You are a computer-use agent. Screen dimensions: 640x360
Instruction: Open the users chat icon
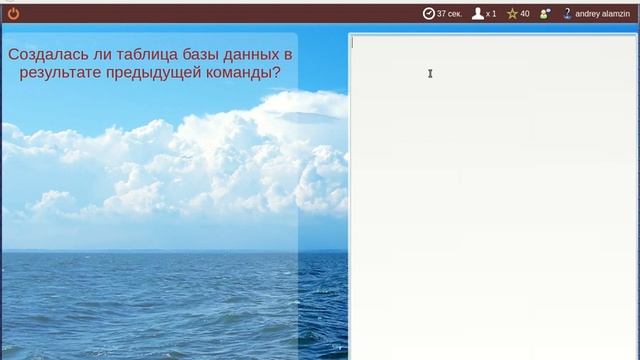tap(545, 14)
